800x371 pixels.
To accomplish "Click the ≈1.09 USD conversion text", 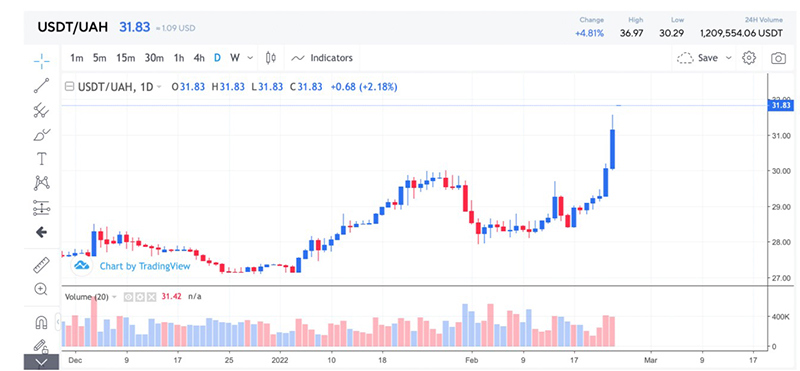I will tap(176, 28).
